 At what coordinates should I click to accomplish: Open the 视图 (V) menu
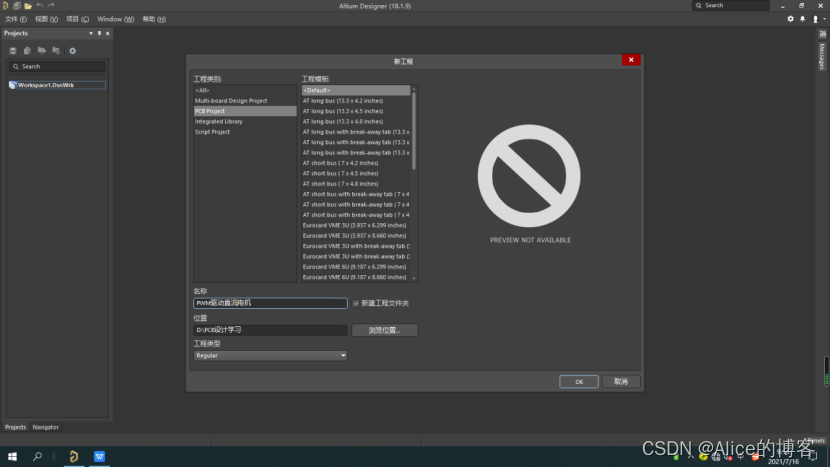(46, 19)
